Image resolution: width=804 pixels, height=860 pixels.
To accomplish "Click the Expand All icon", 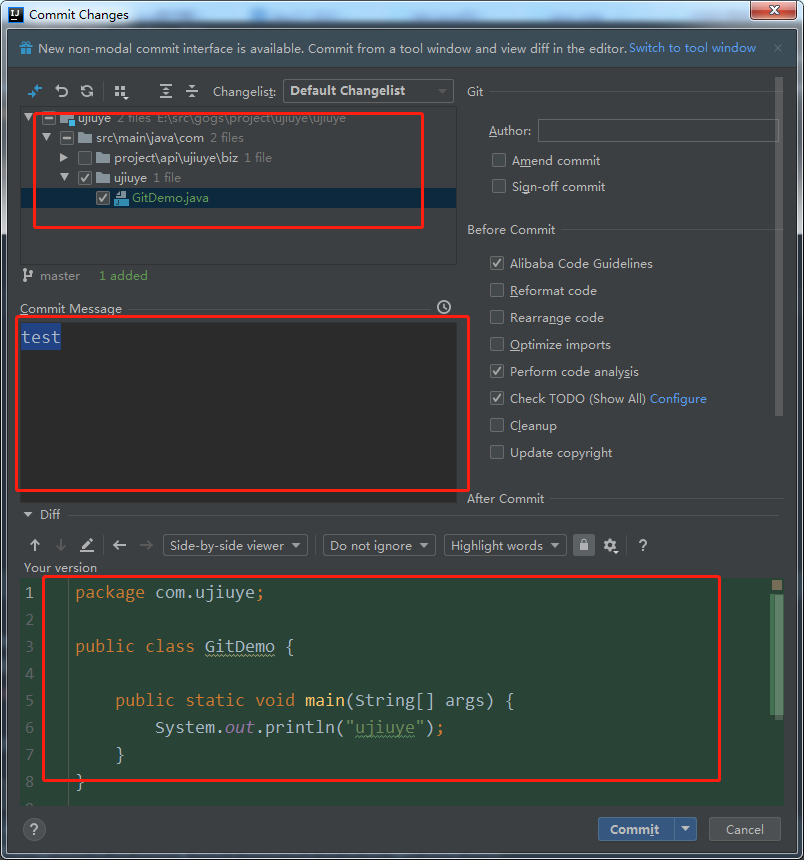I will (166, 91).
